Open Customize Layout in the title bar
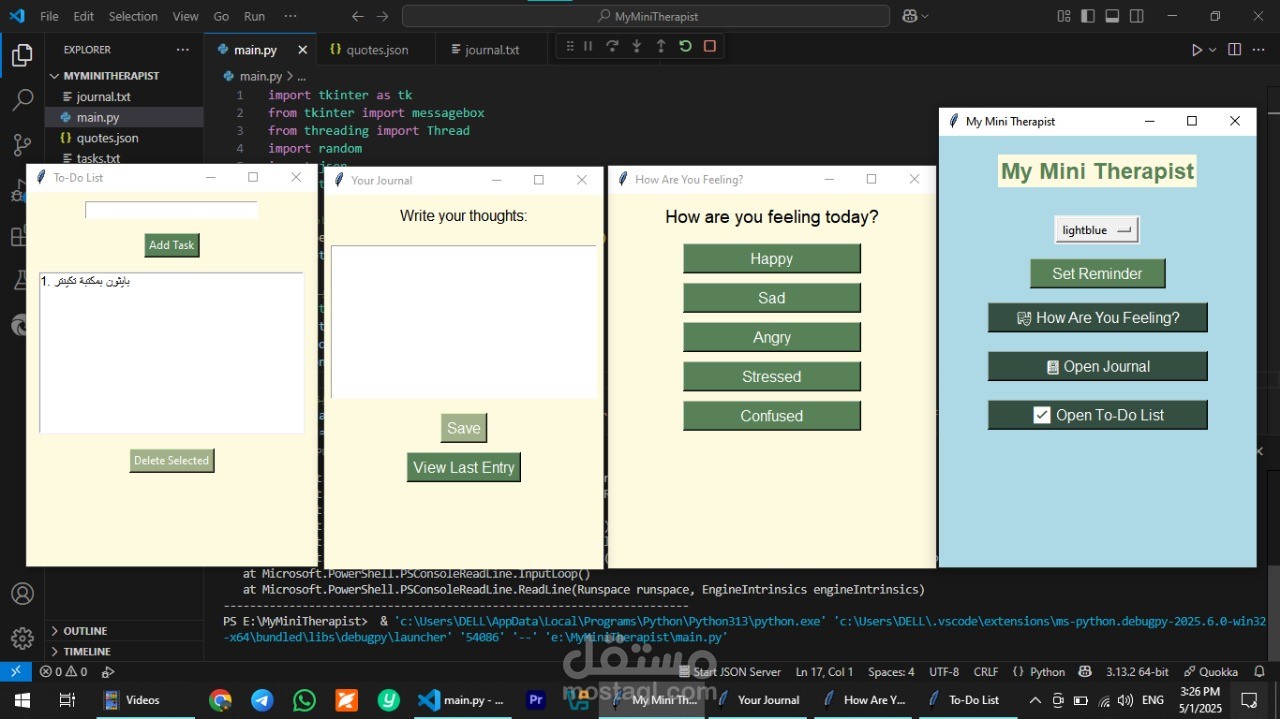The height and width of the screenshot is (719, 1280). pyautogui.click(x=1064, y=16)
